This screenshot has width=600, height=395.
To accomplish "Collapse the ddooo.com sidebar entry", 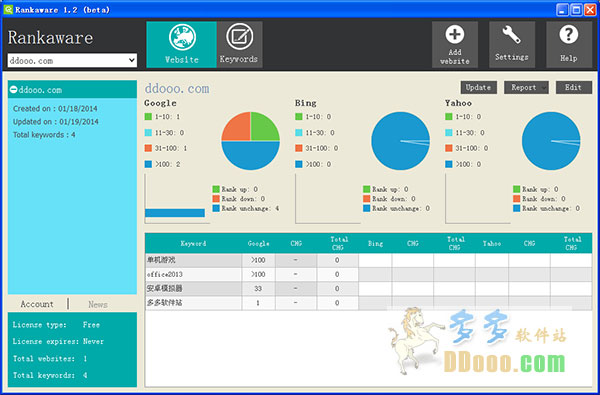I will [x=14, y=90].
